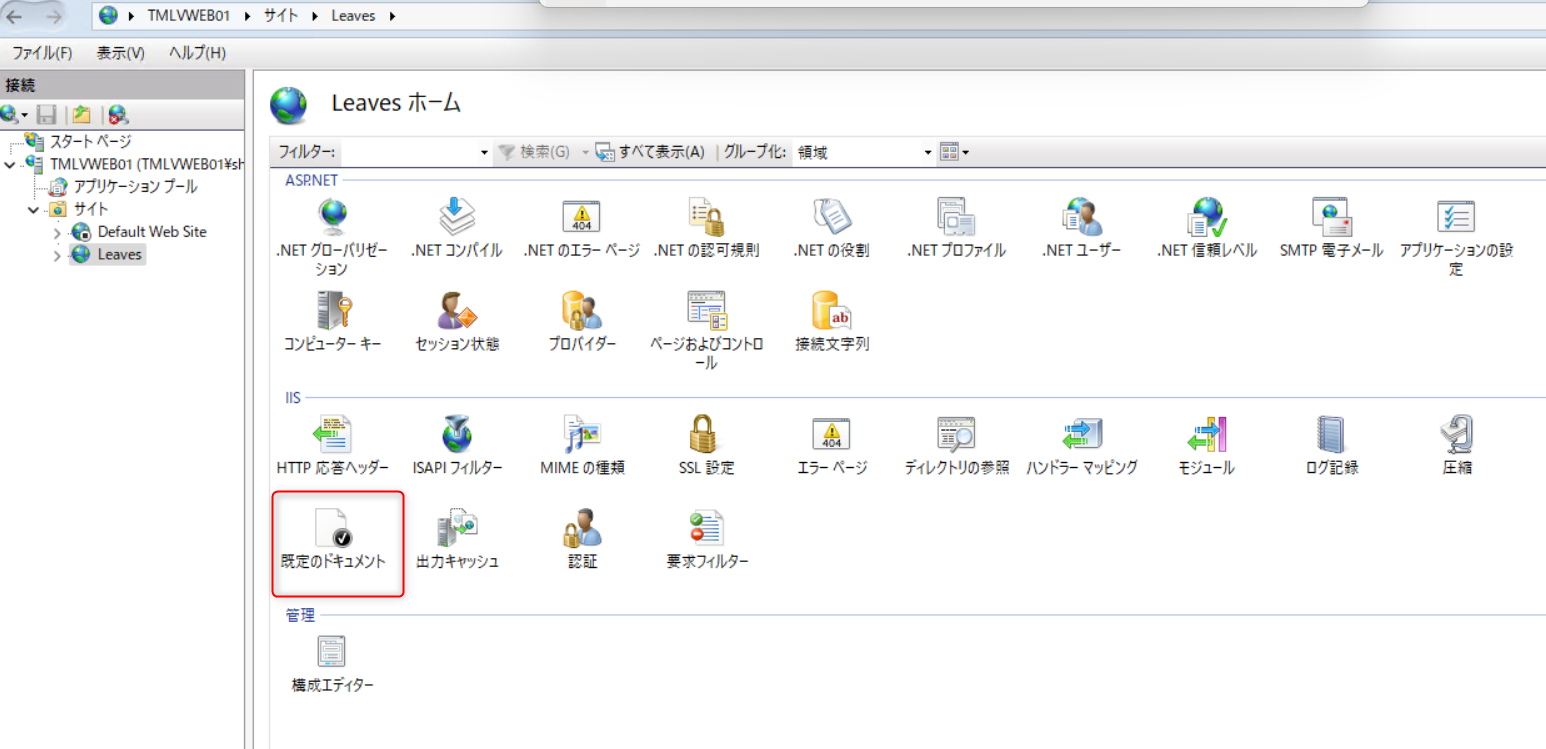Select アプリケーション プール in the connections tree

click(135, 187)
